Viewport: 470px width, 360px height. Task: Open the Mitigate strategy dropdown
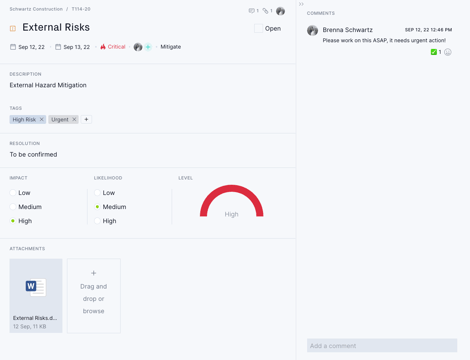pos(171,47)
